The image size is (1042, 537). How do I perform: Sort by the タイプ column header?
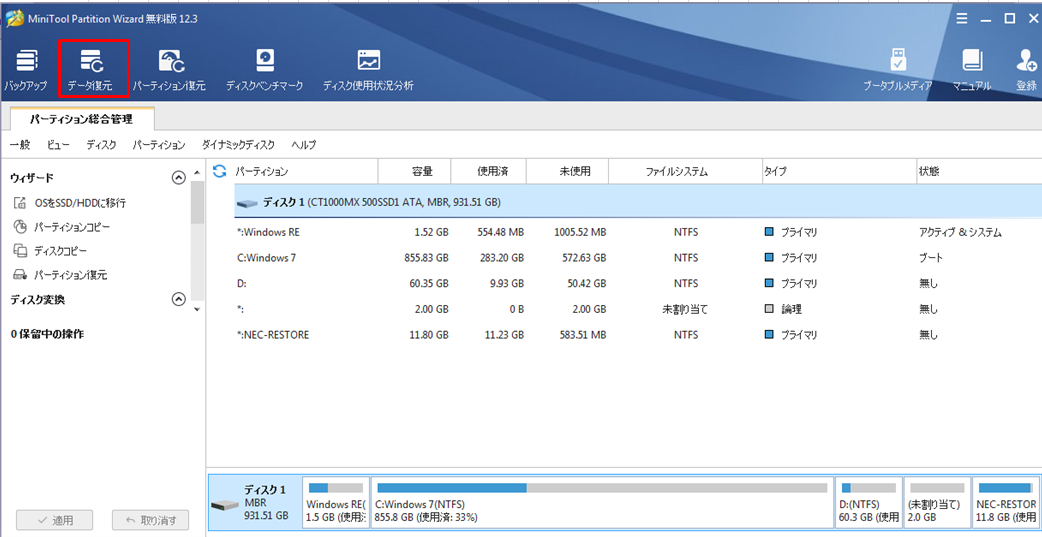click(x=839, y=171)
